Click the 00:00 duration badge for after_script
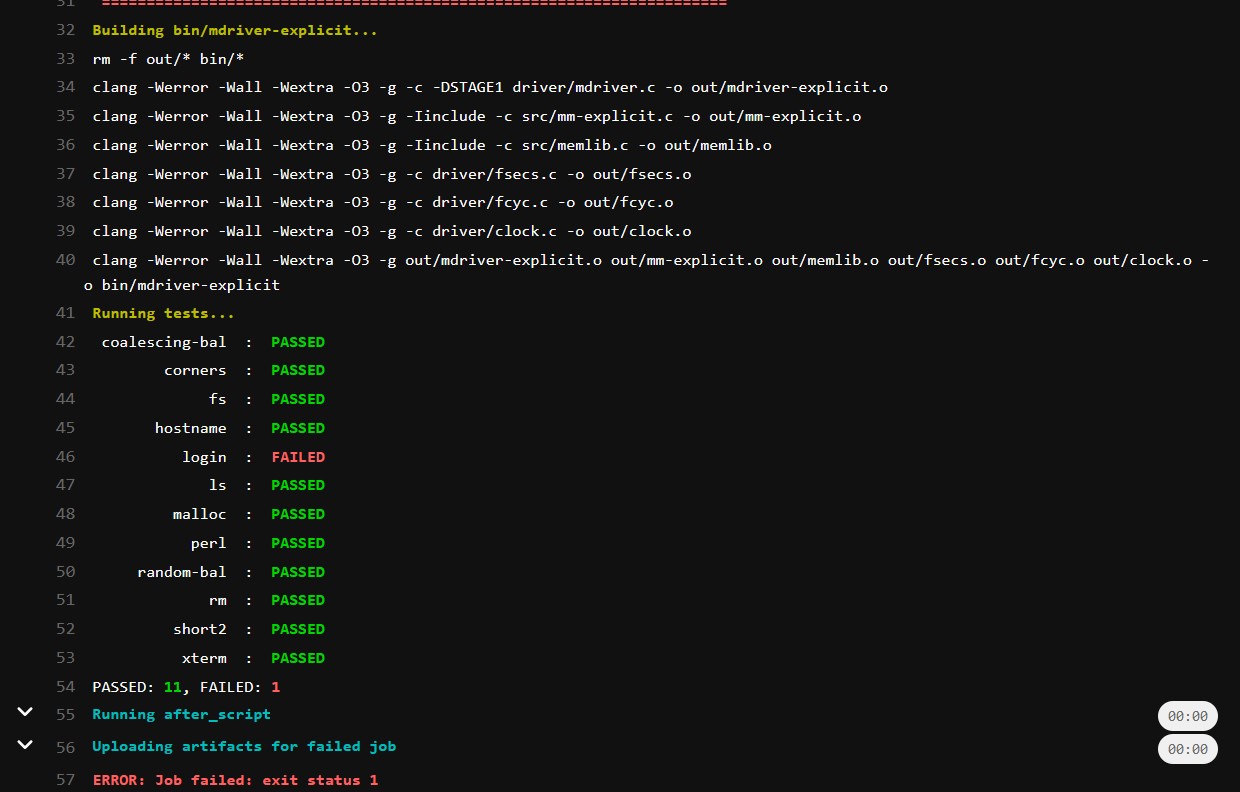Image resolution: width=1240 pixels, height=792 pixels. coord(1187,716)
